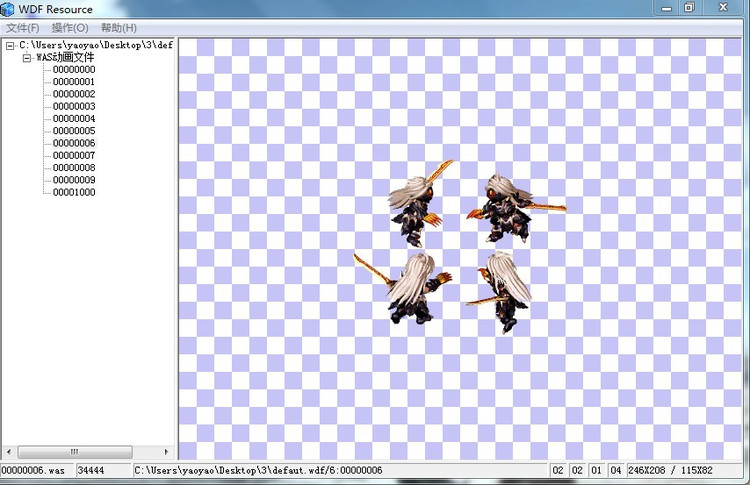The height and width of the screenshot is (485, 750).
Task: Click the horizontal scrollbar thumb in tree panel
Action: click(74, 452)
